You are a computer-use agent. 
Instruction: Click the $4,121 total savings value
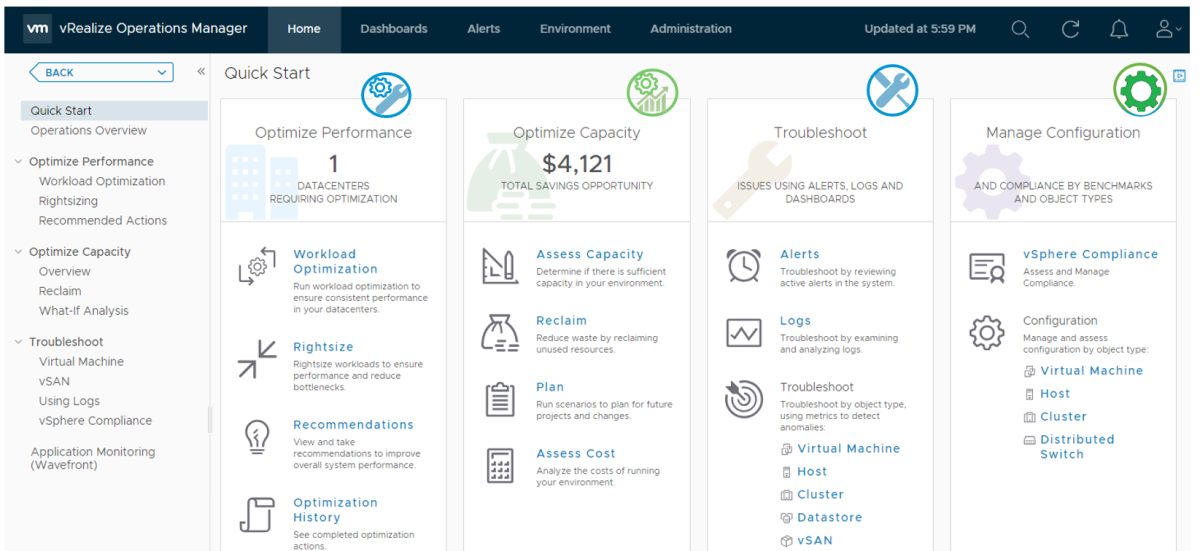coord(577,163)
